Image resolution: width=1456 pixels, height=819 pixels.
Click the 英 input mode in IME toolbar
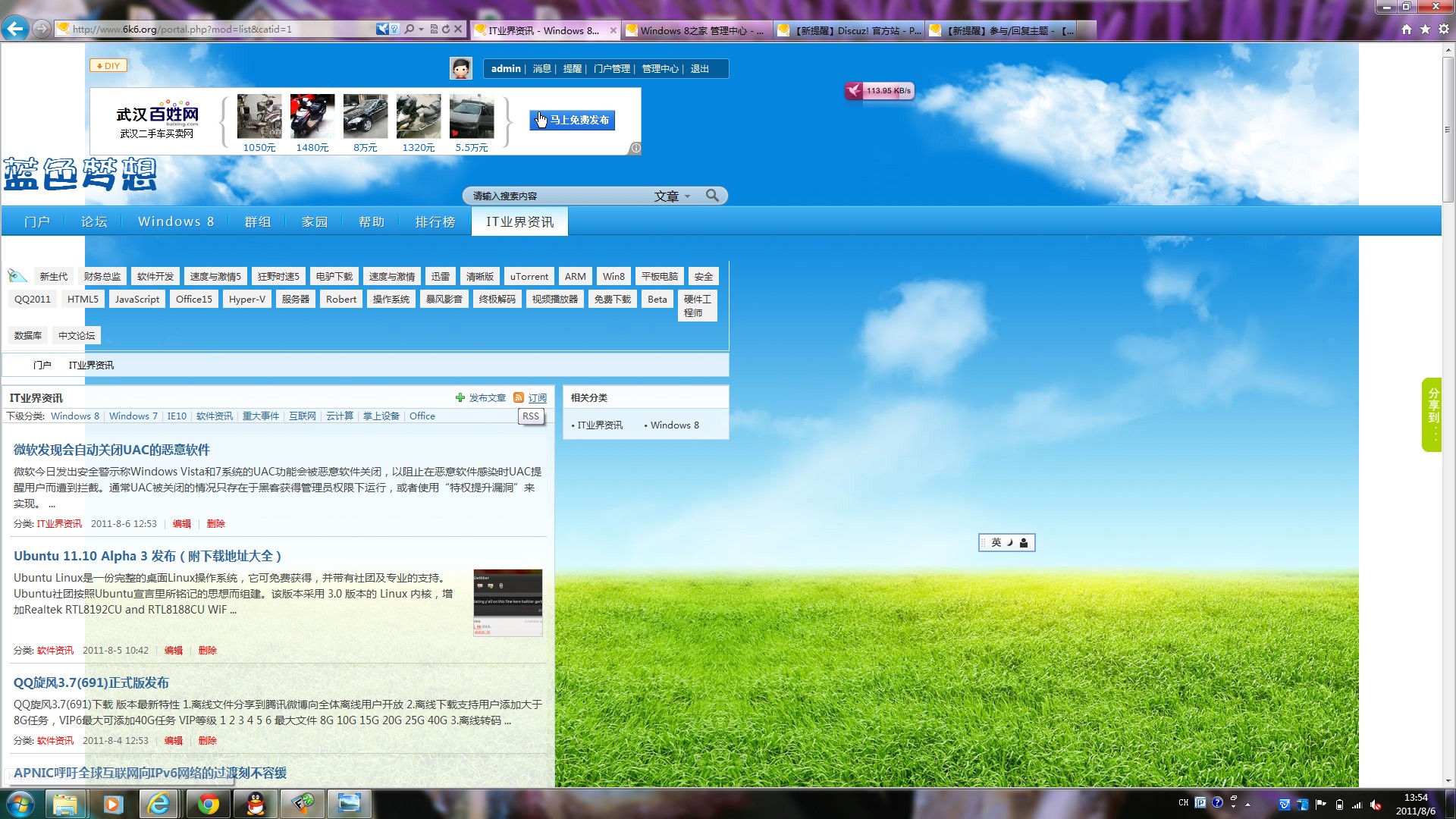pyautogui.click(x=996, y=542)
